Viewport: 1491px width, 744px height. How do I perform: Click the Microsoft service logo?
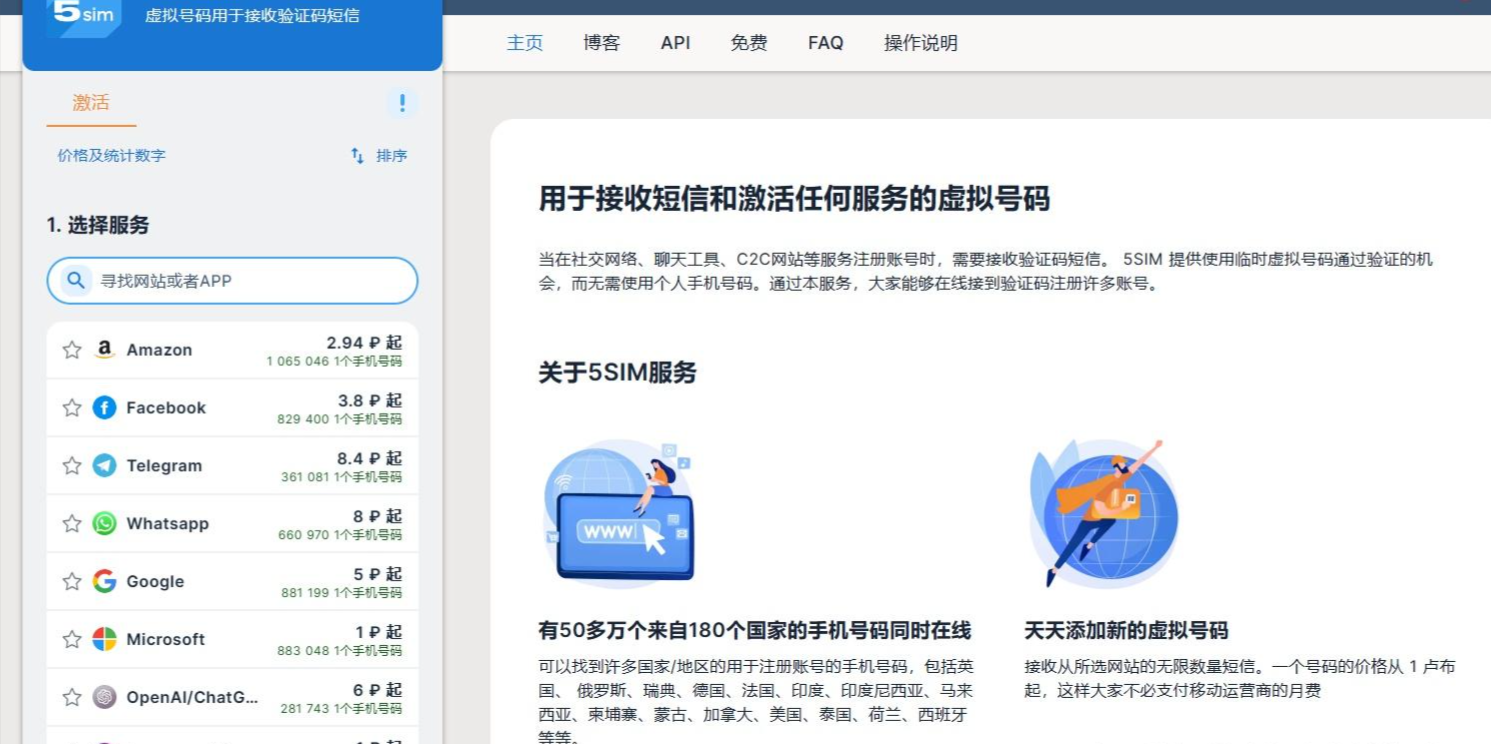tap(104, 639)
